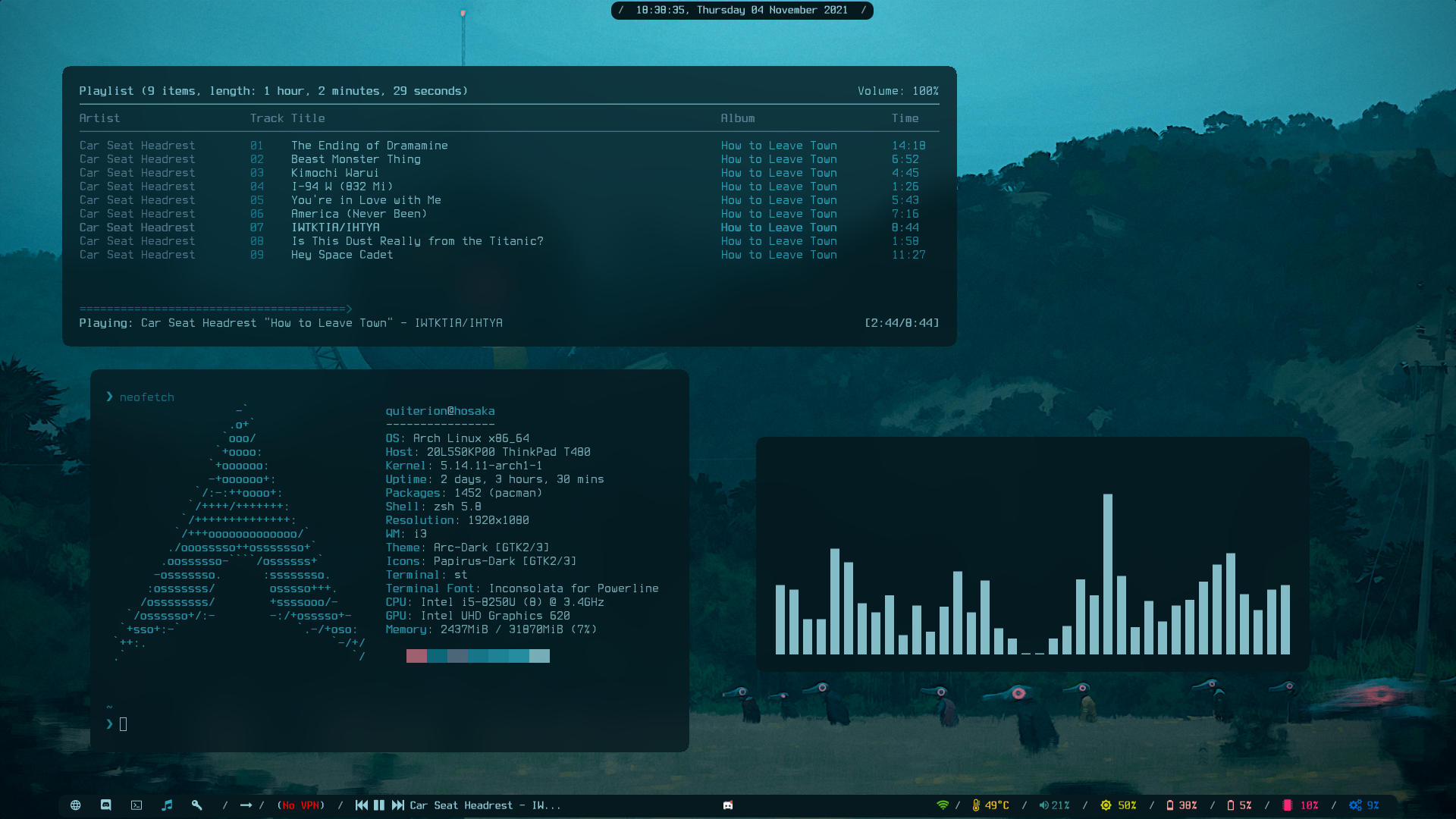
Task: Select track 09 Hey Space Cadet
Action: pos(509,255)
